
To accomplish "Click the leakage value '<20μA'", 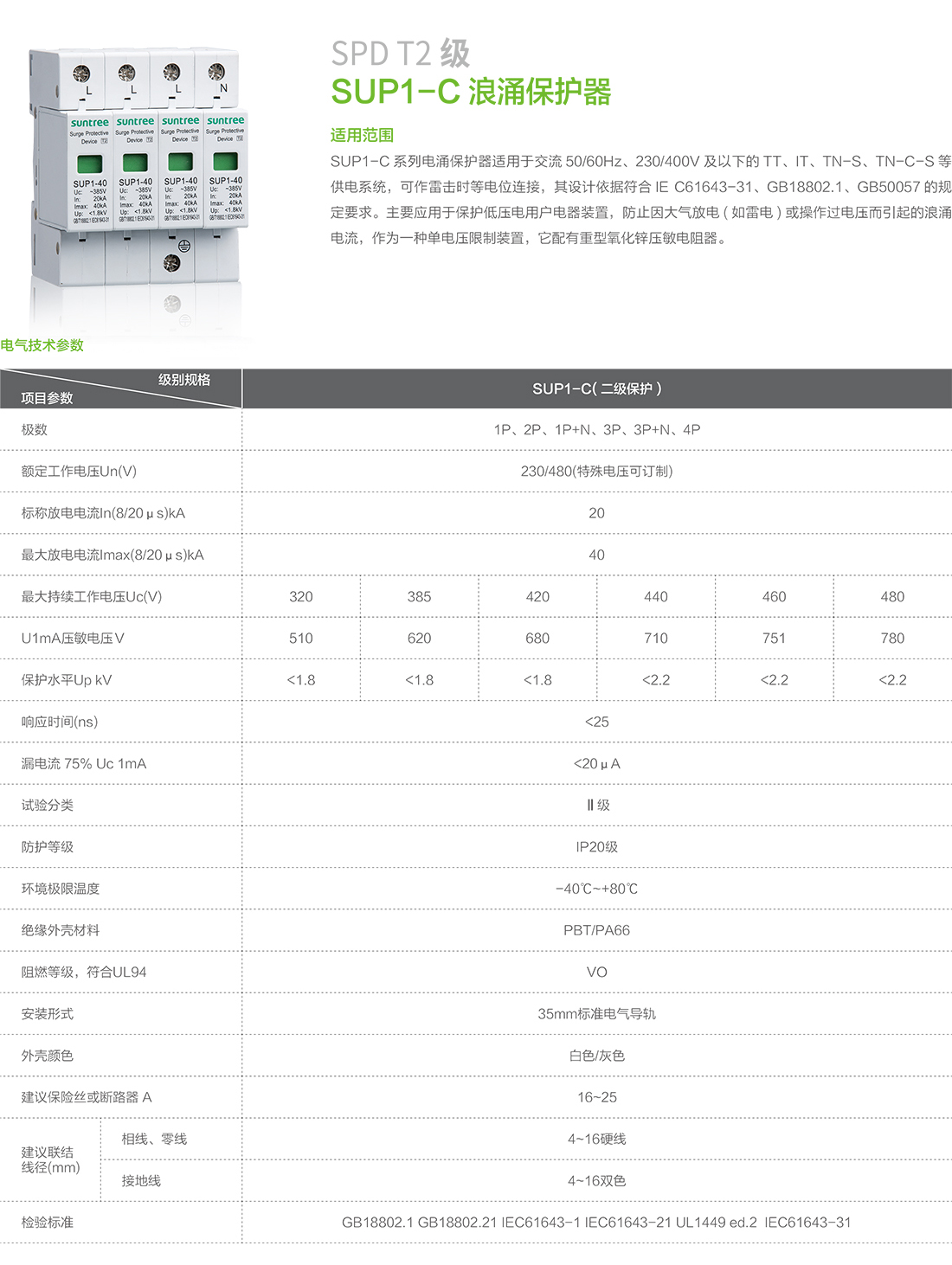I will coord(597,763).
